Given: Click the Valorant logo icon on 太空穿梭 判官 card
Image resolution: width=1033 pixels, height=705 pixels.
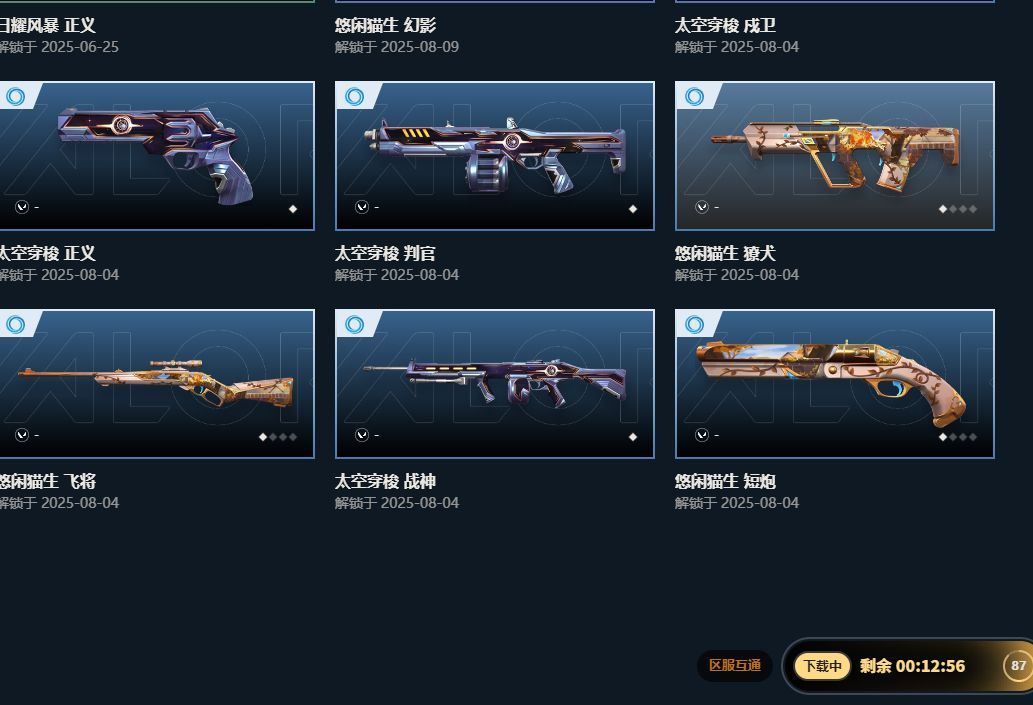Looking at the screenshot, I should [362, 207].
